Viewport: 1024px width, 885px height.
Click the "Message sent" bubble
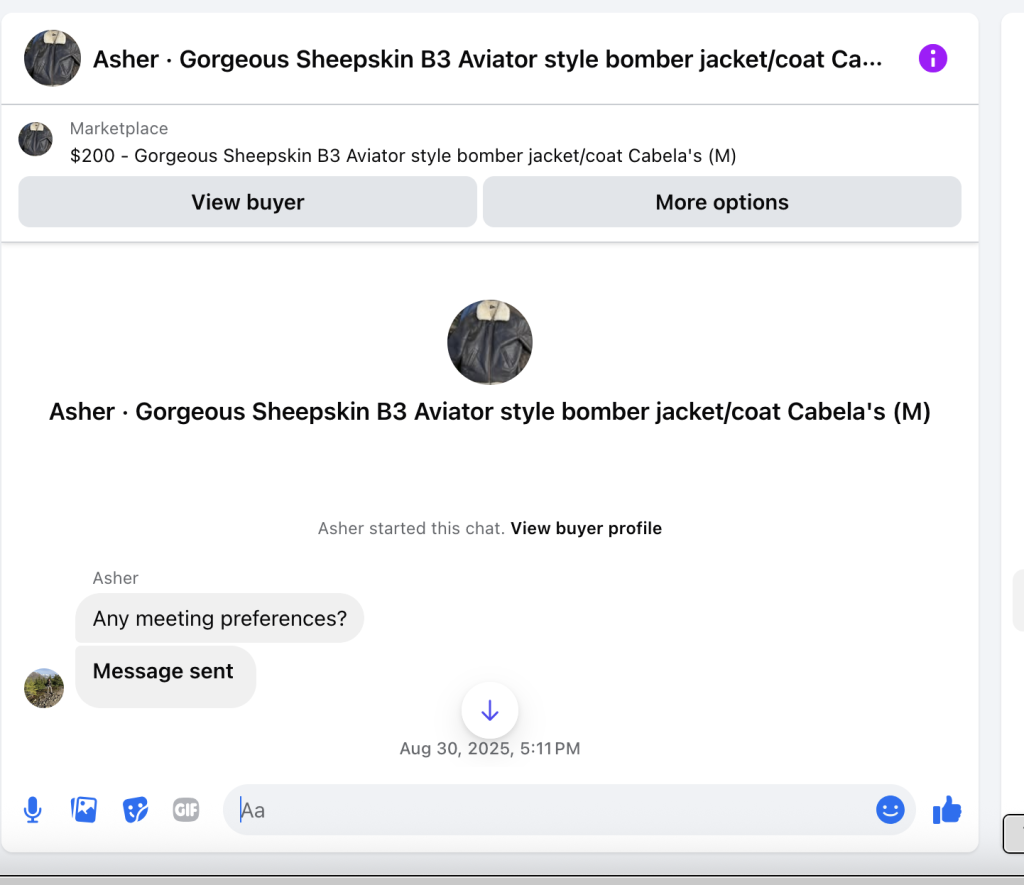tap(164, 673)
